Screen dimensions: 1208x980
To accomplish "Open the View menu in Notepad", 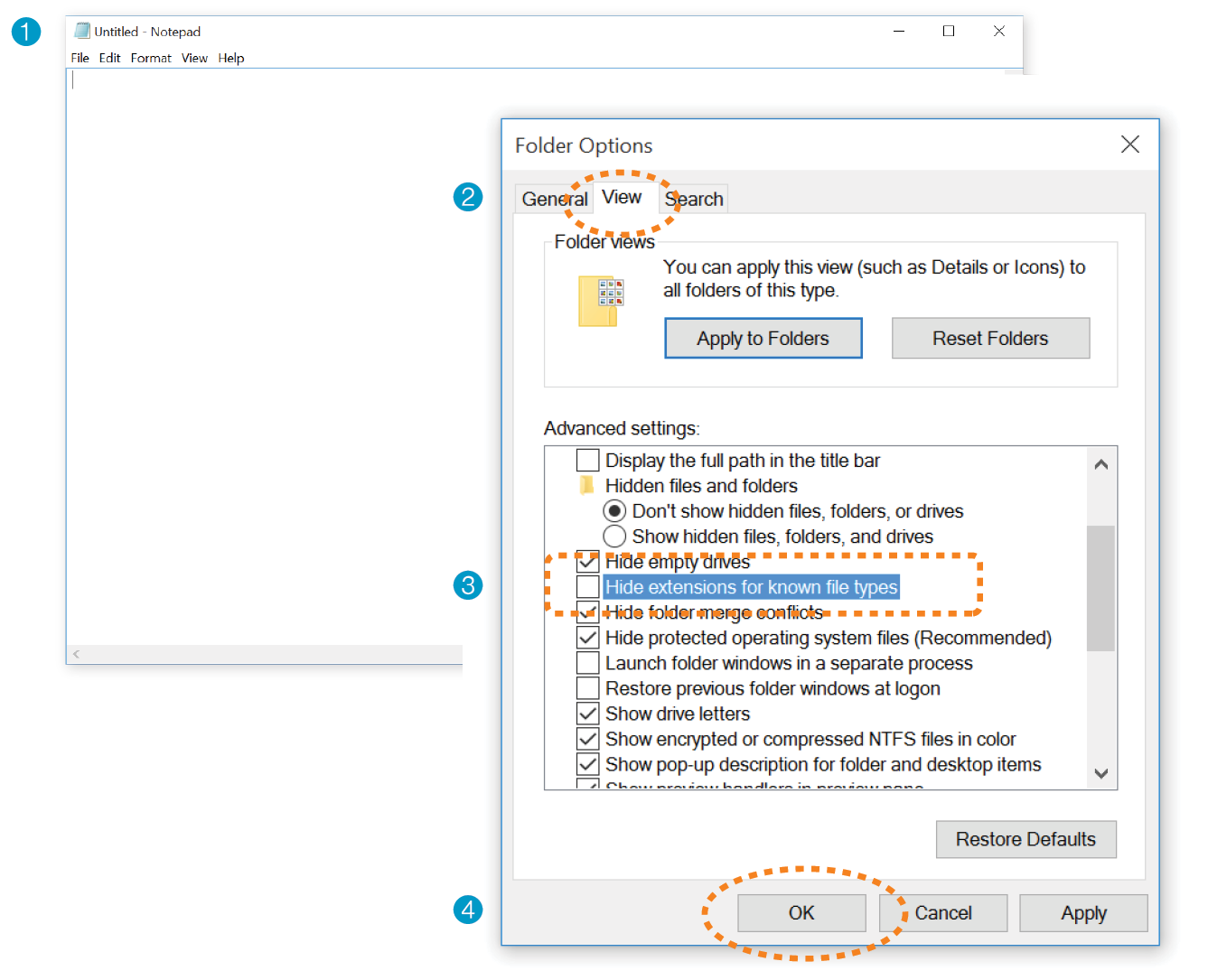I will [x=194, y=58].
